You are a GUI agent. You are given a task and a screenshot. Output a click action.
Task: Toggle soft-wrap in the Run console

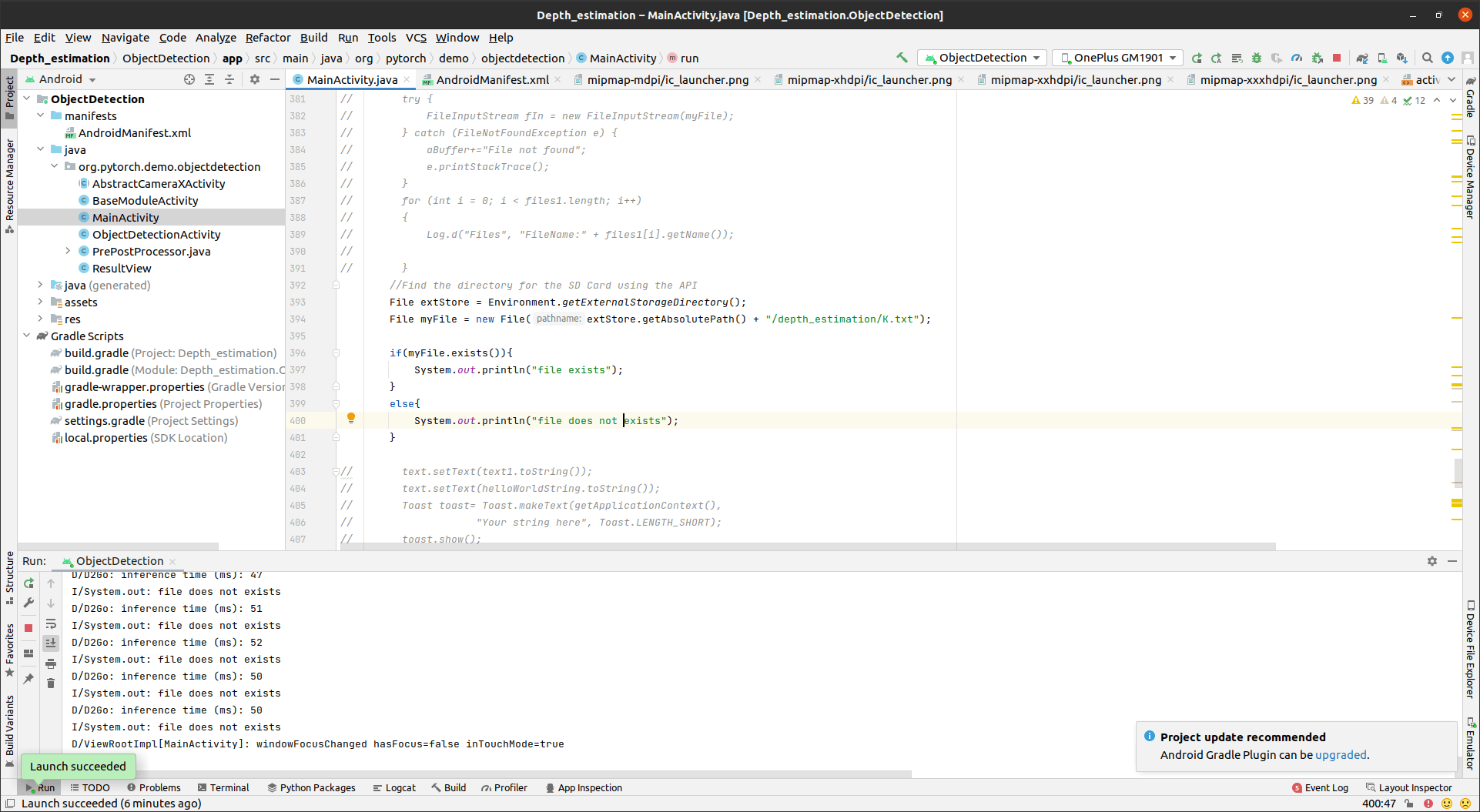coord(51,625)
